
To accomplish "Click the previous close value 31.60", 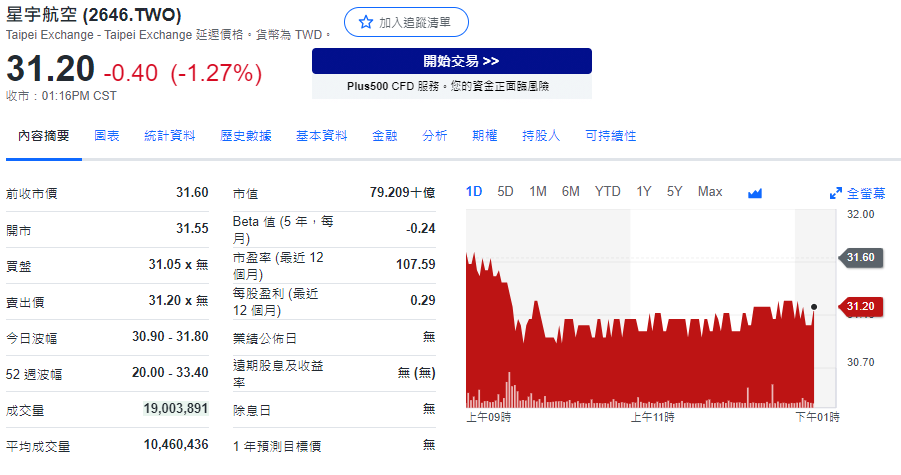I will click(192, 192).
